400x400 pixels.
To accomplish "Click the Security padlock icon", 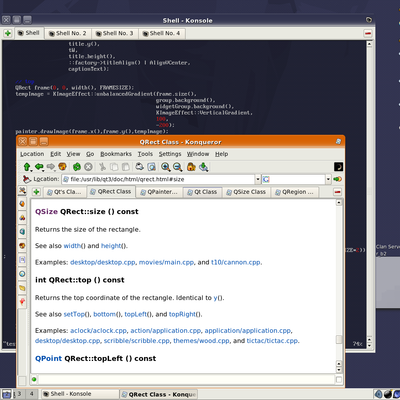I will [x=191, y=167].
